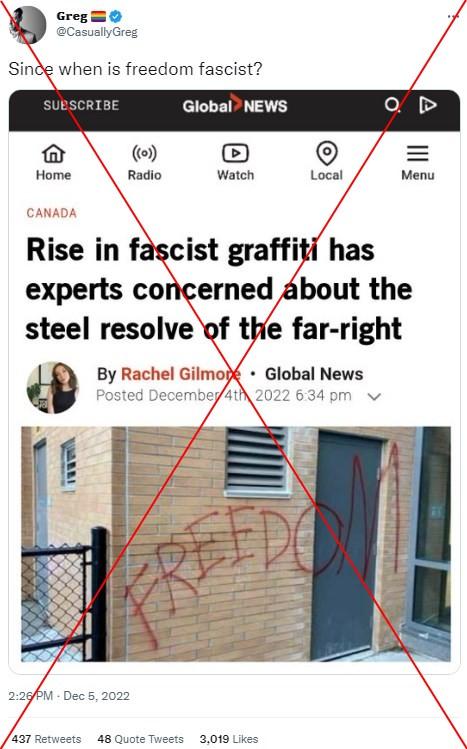Image resolution: width=467 pixels, height=749 pixels.
Task: Select the Watch video icon
Action: 235,154
